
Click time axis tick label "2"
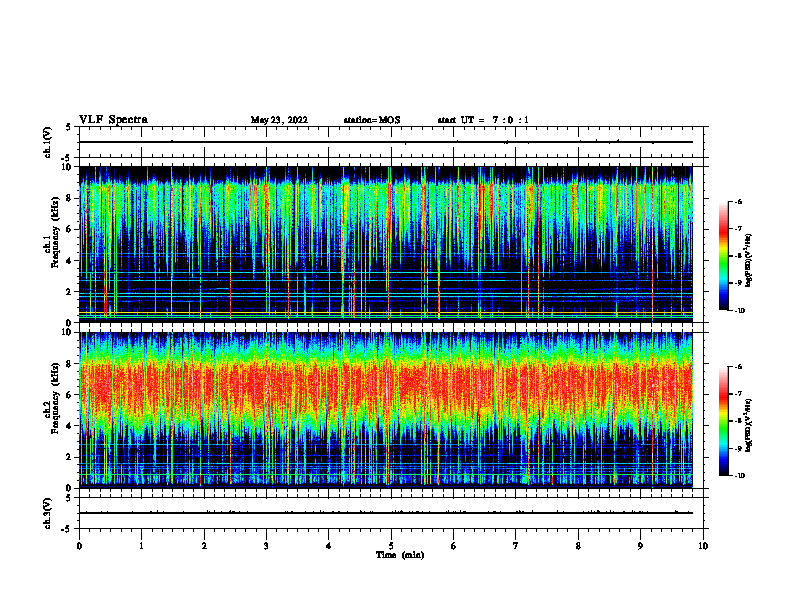point(204,546)
